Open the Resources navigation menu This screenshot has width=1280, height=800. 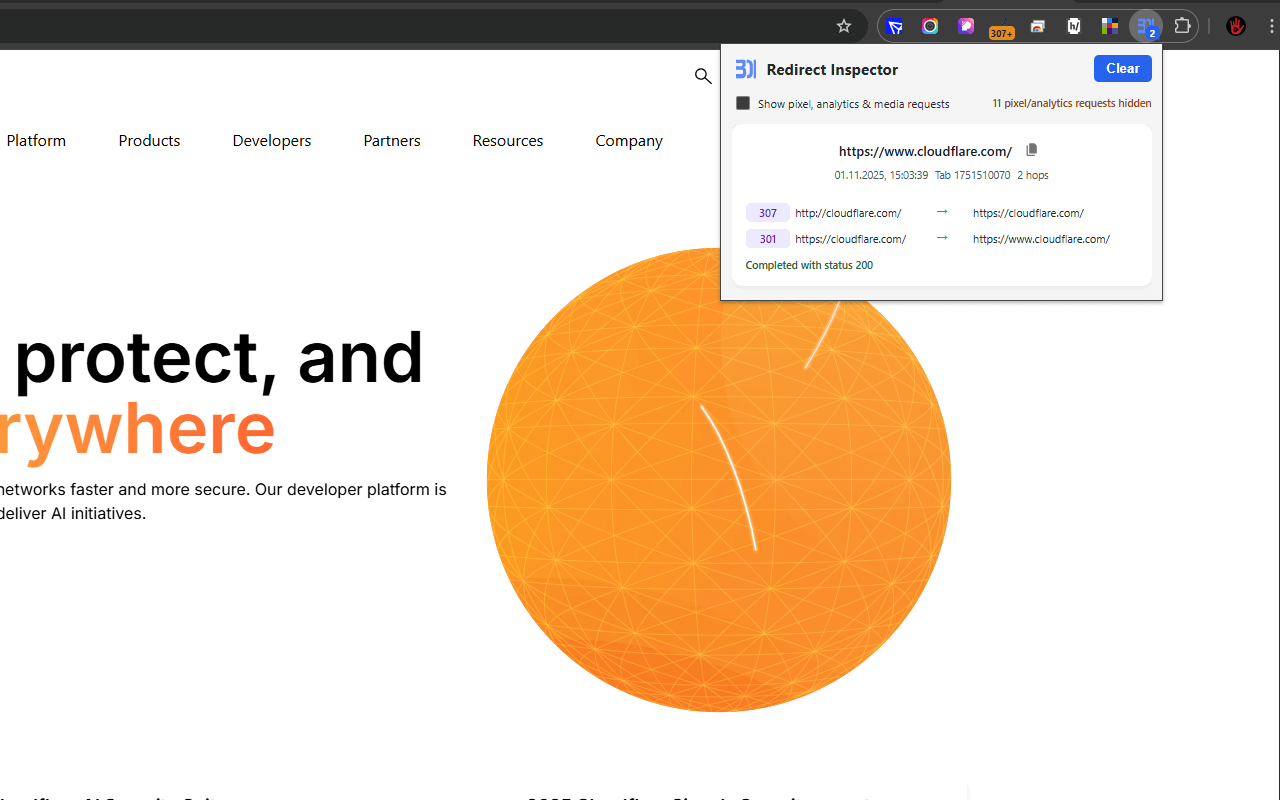tap(508, 141)
